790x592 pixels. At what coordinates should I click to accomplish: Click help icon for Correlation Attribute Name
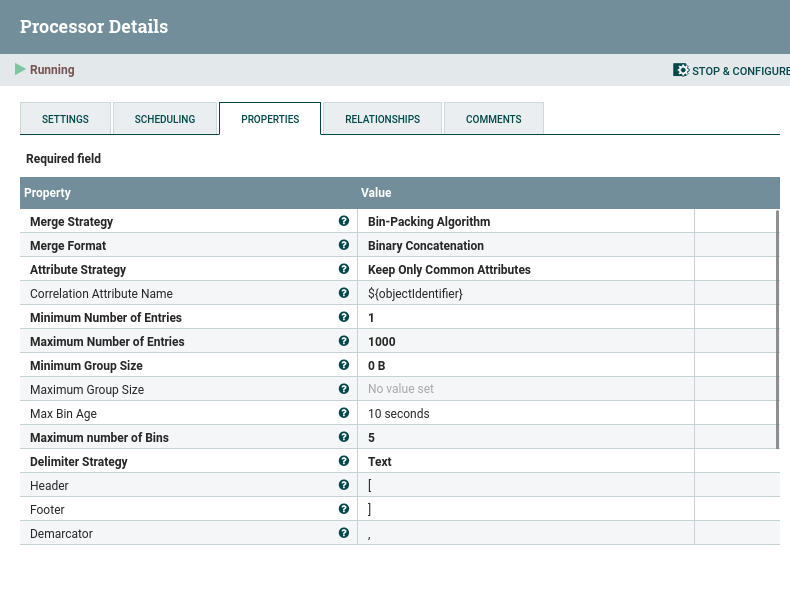[x=344, y=294]
